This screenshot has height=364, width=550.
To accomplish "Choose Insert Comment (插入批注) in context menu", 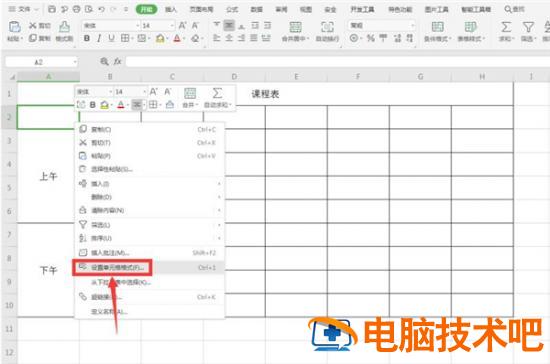I will (x=150, y=253).
